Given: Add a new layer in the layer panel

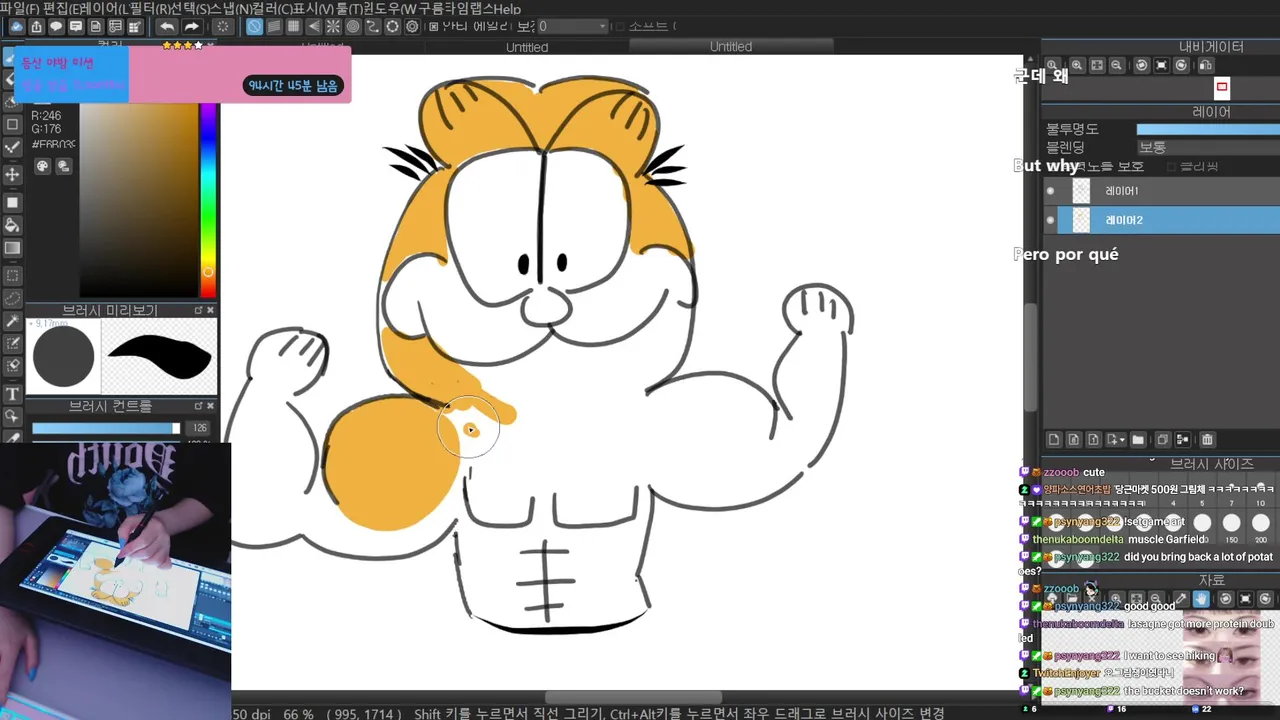Looking at the screenshot, I should 1053,440.
